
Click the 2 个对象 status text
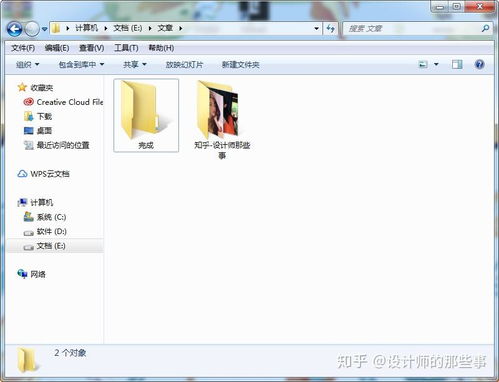coord(70,353)
